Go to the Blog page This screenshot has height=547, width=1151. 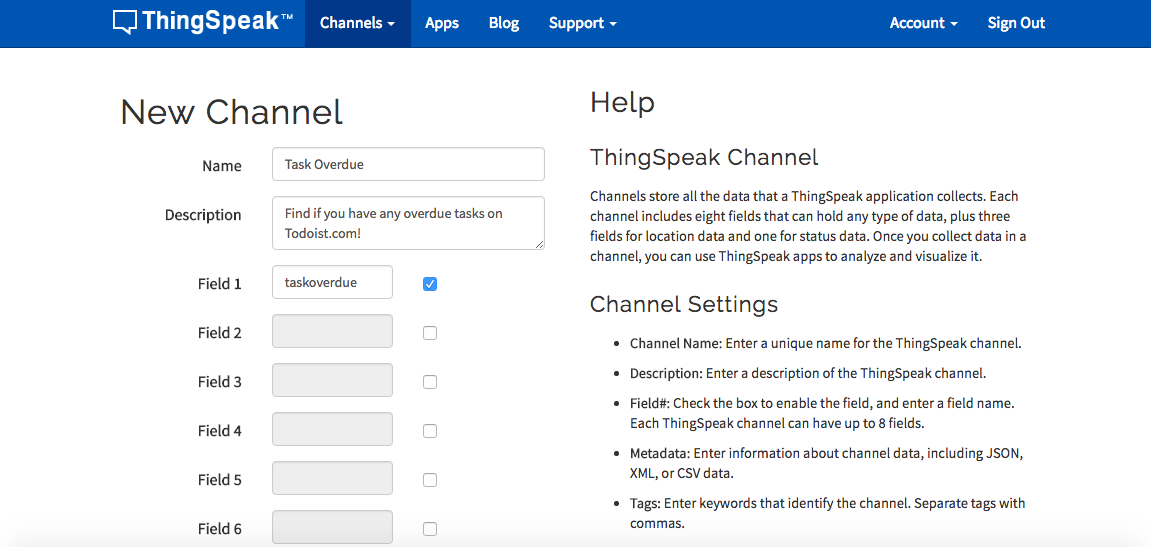504,23
